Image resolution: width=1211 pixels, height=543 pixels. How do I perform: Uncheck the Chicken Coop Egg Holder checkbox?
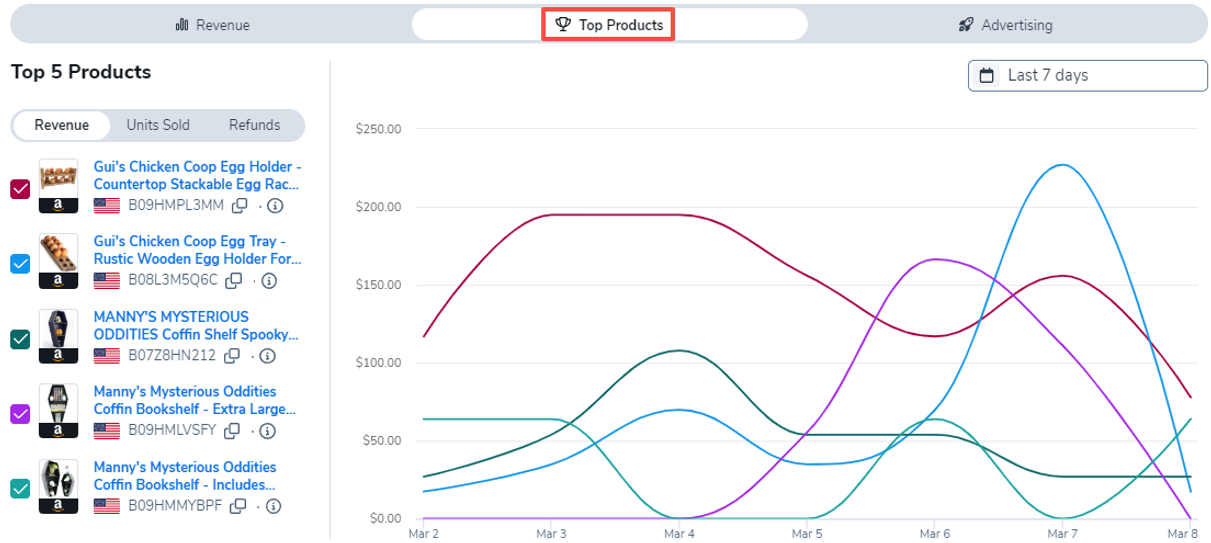pyautogui.click(x=20, y=188)
